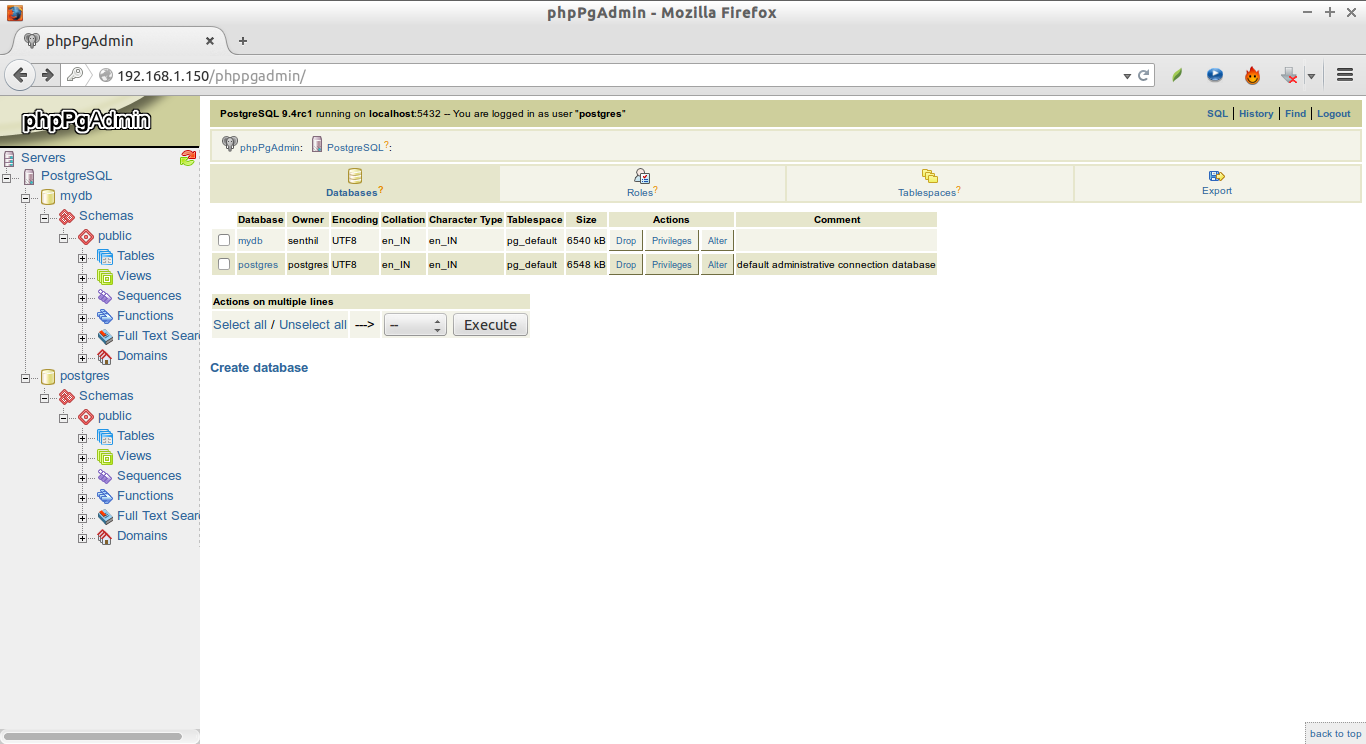Open the Tables icon under mydb

pos(105,256)
